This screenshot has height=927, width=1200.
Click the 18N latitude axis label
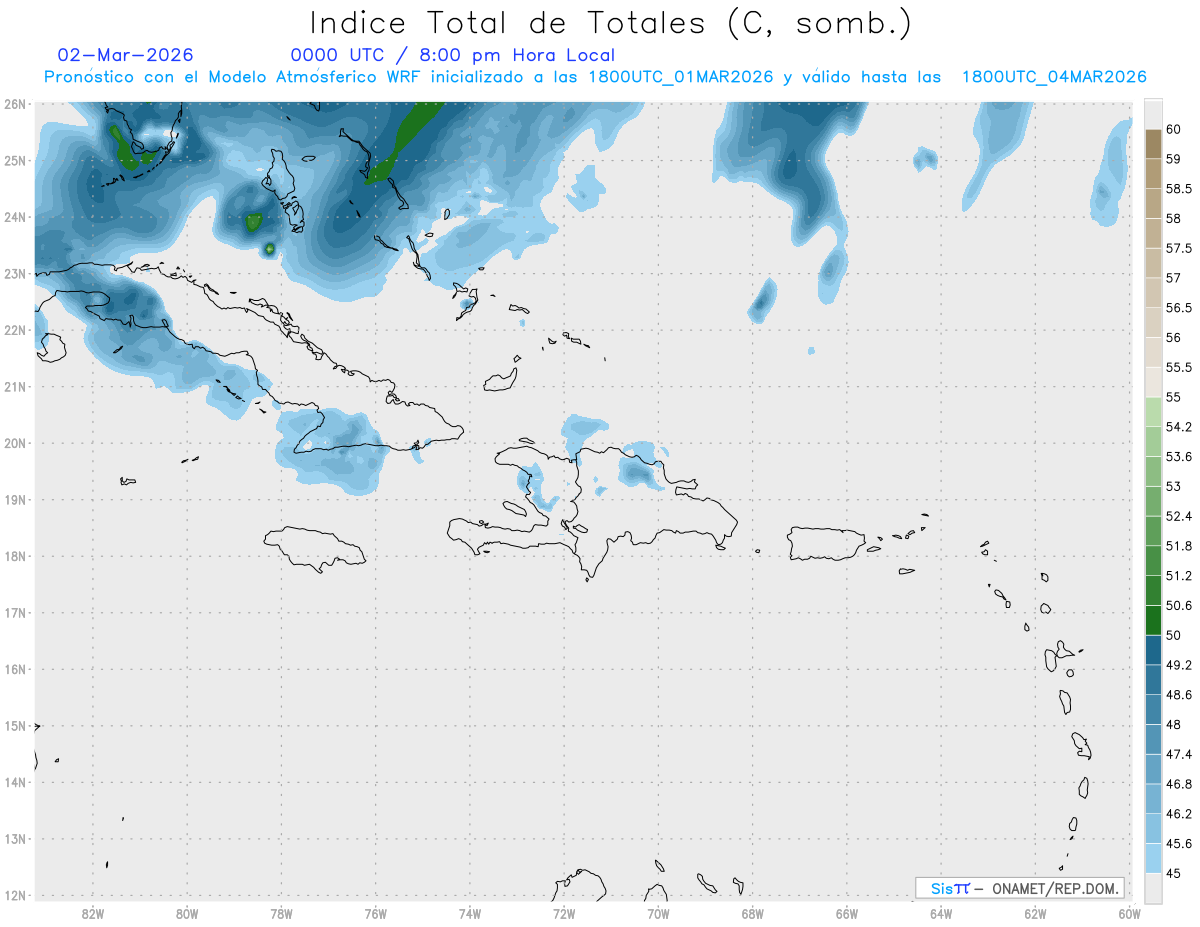(x=15, y=556)
